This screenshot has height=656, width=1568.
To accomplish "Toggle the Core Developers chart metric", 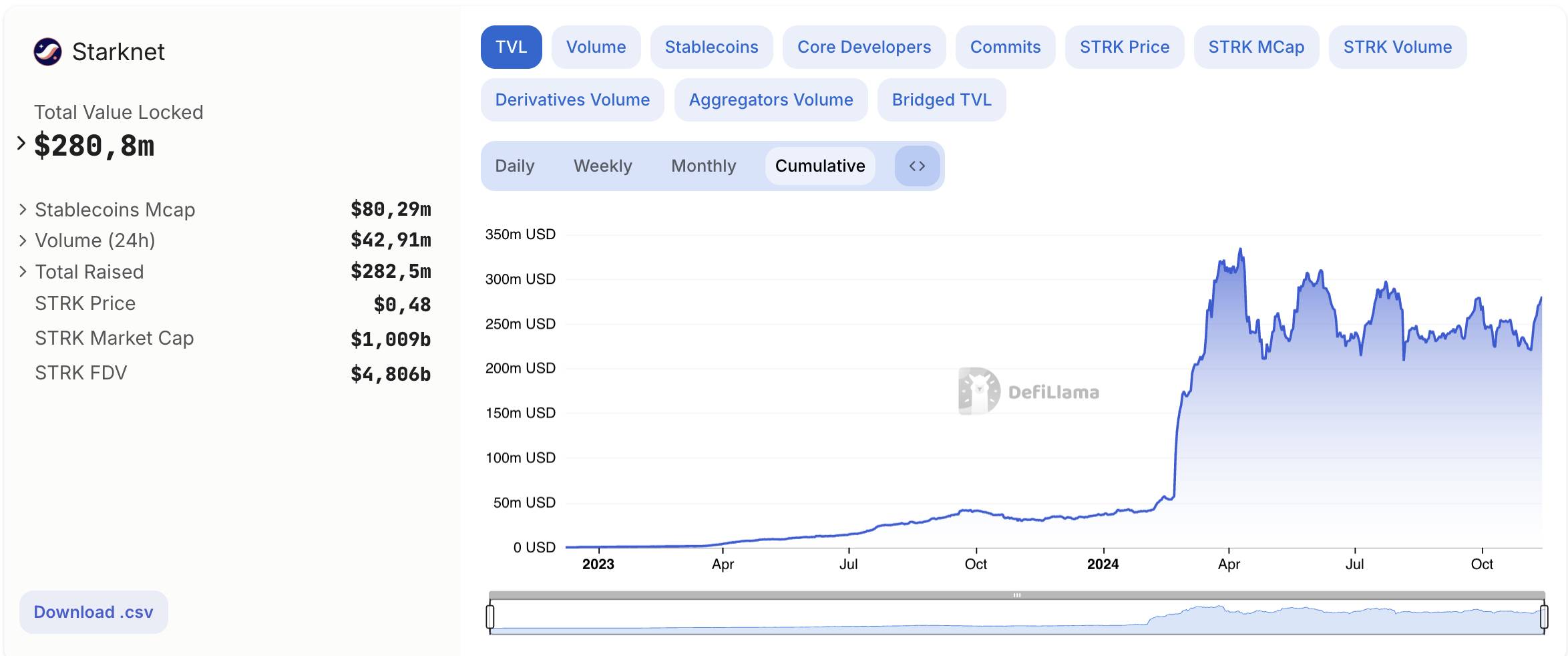I will tap(864, 47).
